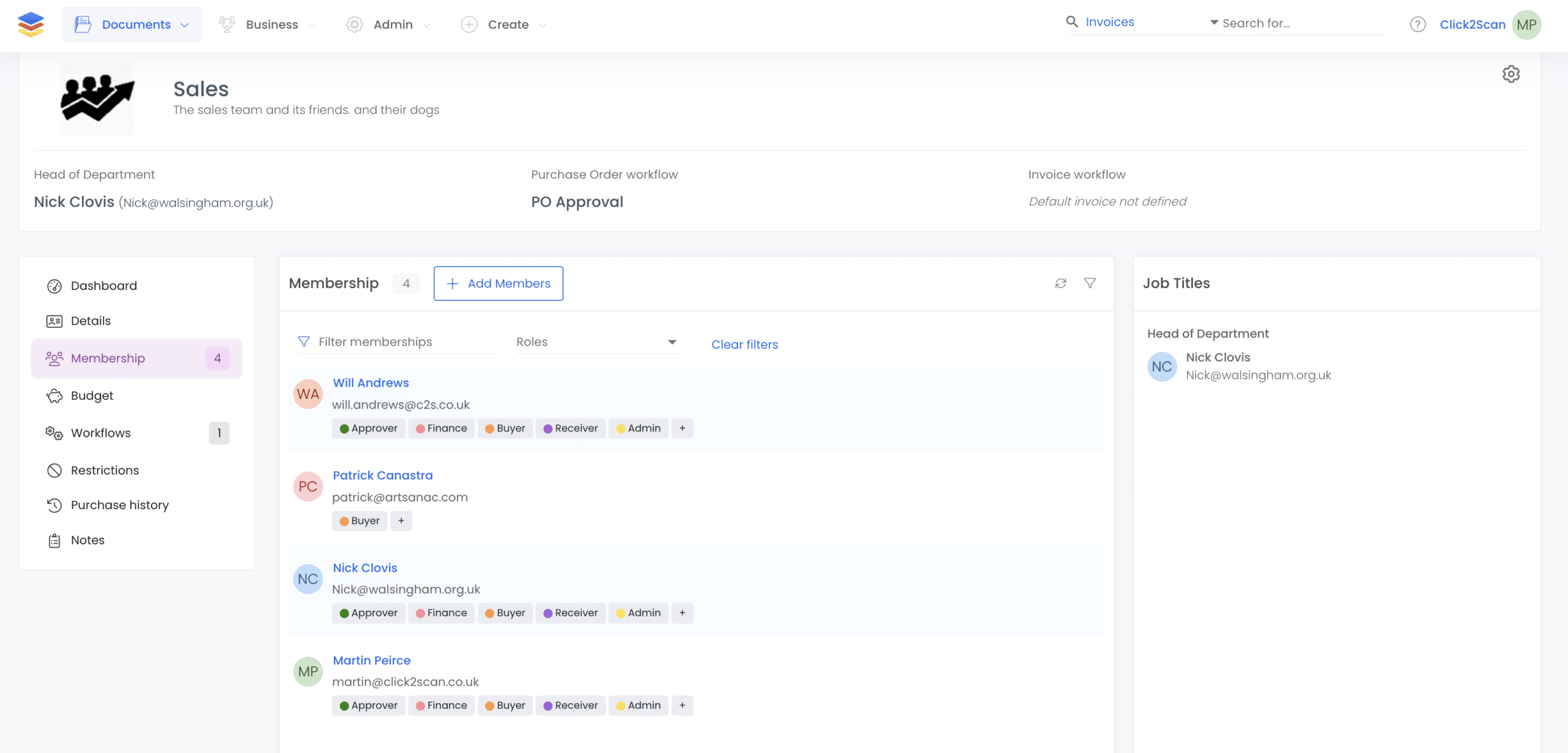The image size is (1568, 753).
Task: Click Will Andrews' Finance role tag
Action: (441, 428)
